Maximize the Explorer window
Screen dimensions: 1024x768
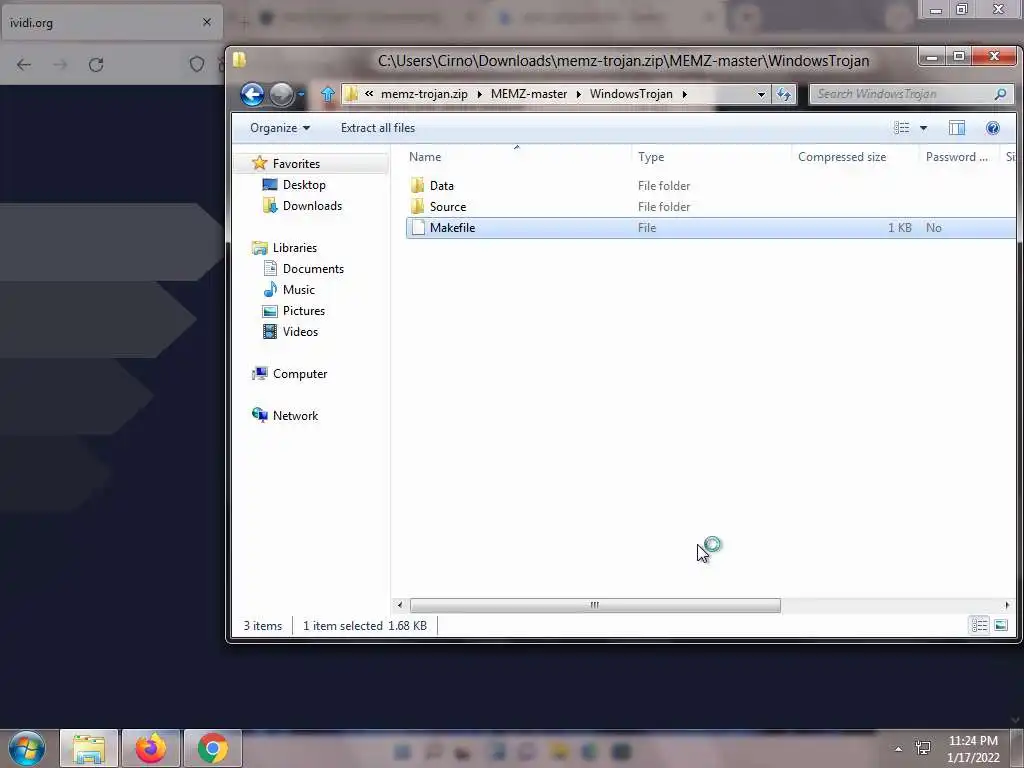pos(959,57)
